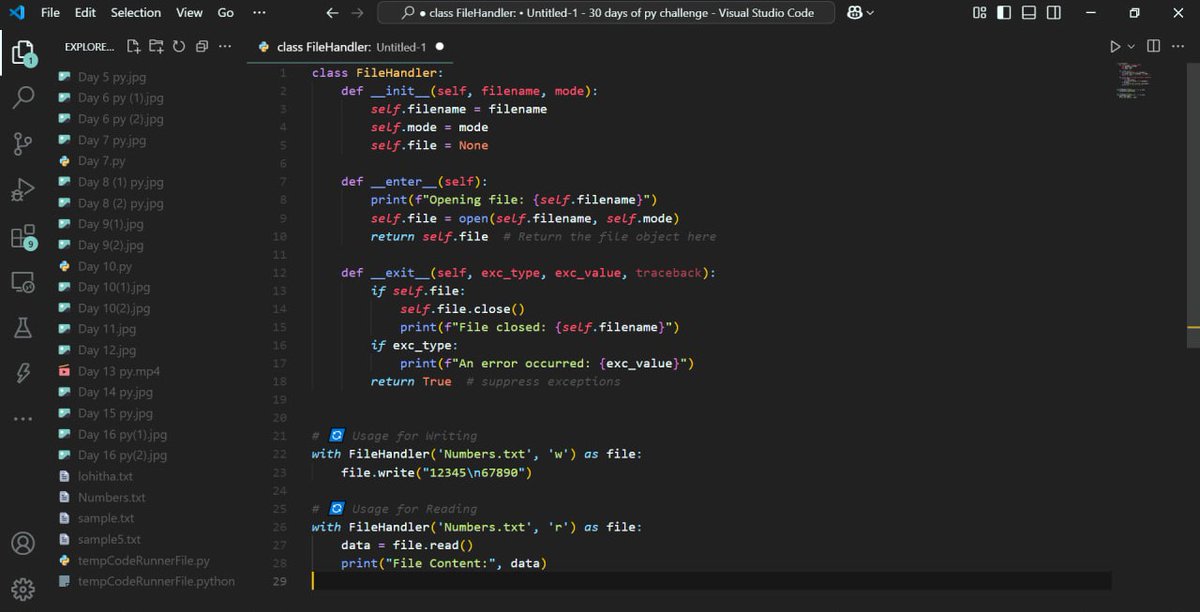The height and width of the screenshot is (612, 1200).
Task: Open lohitha.txt file
Action: click(105, 476)
